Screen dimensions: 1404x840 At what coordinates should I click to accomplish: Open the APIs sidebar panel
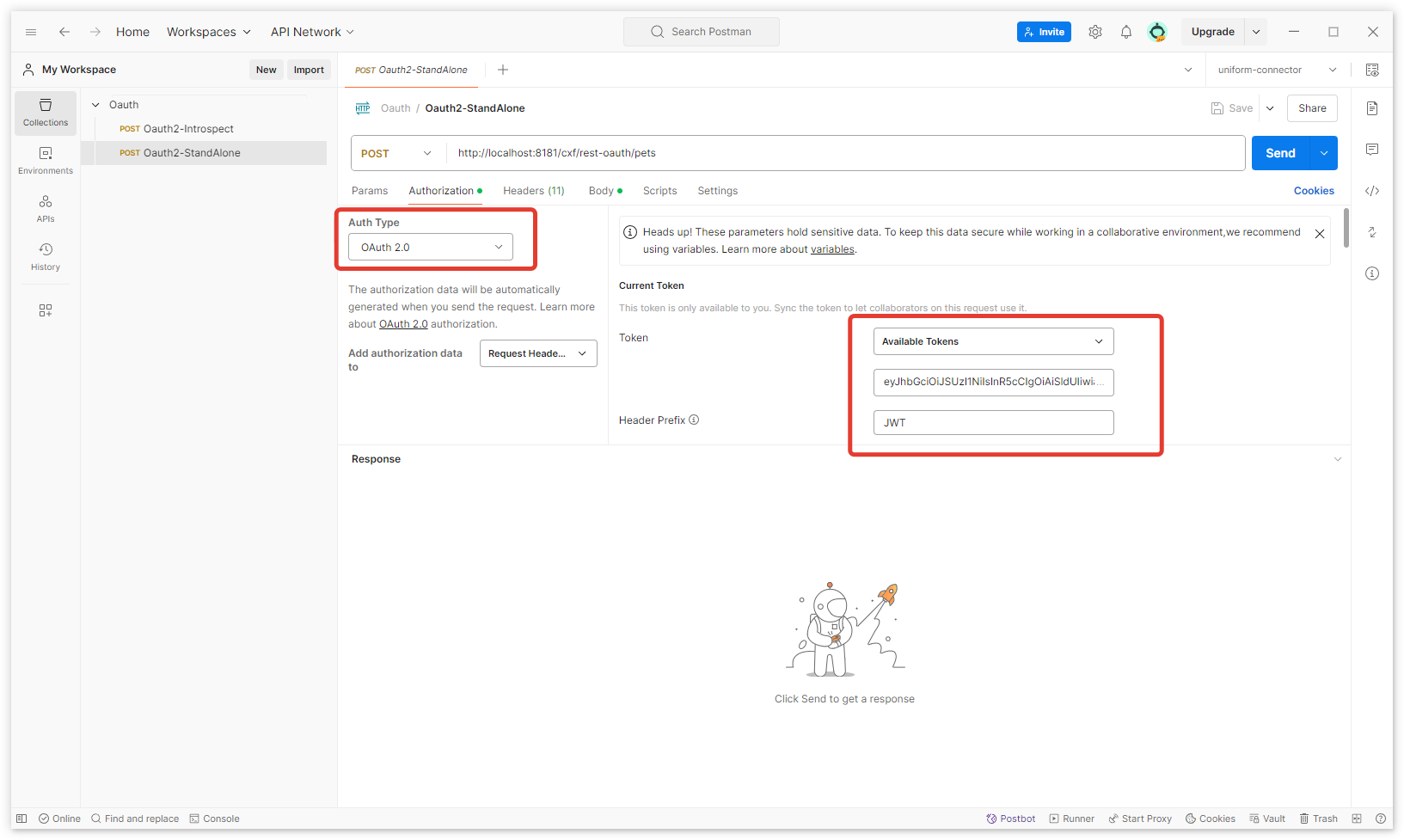46,209
